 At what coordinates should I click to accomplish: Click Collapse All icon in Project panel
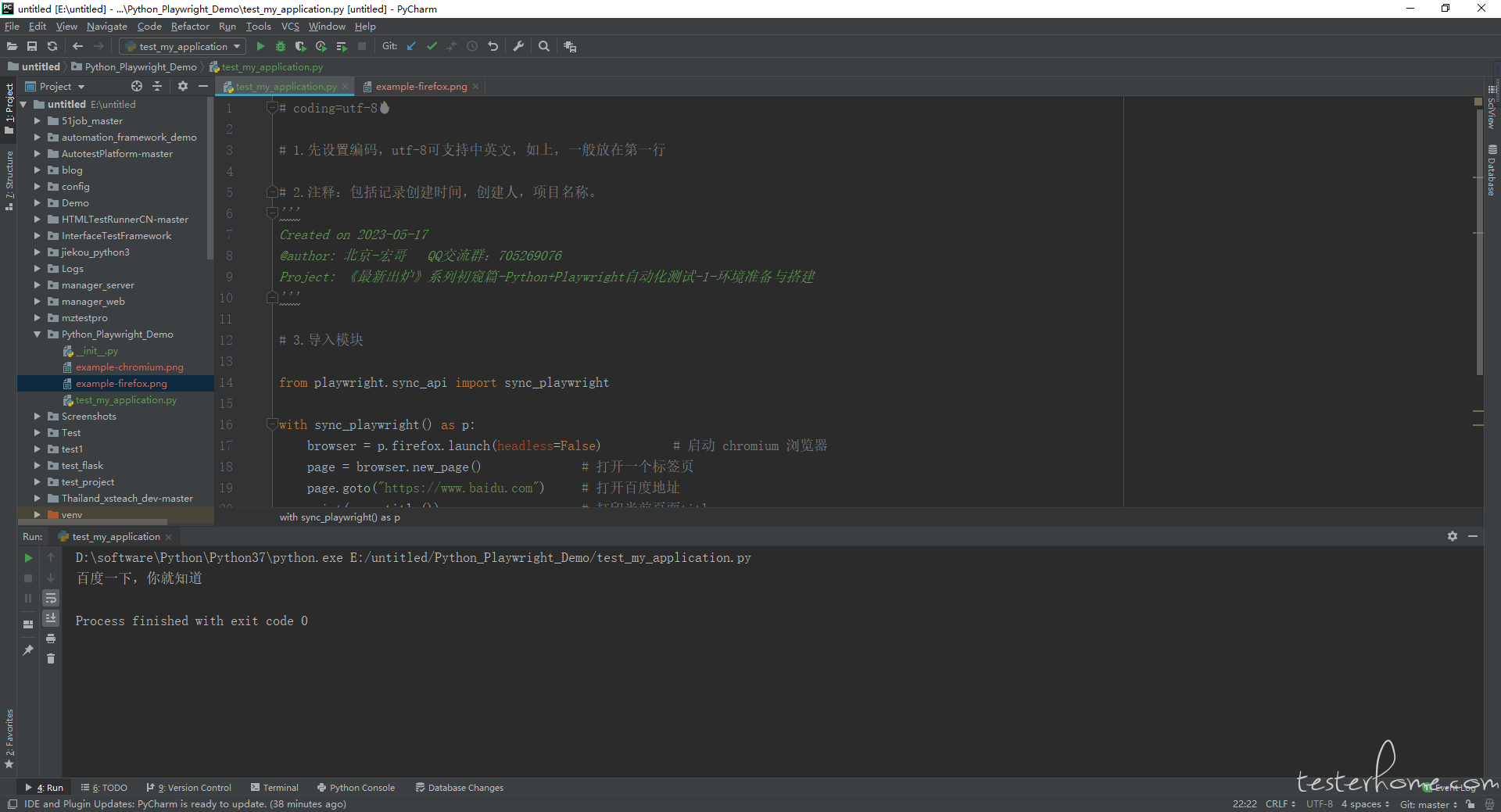[x=157, y=86]
